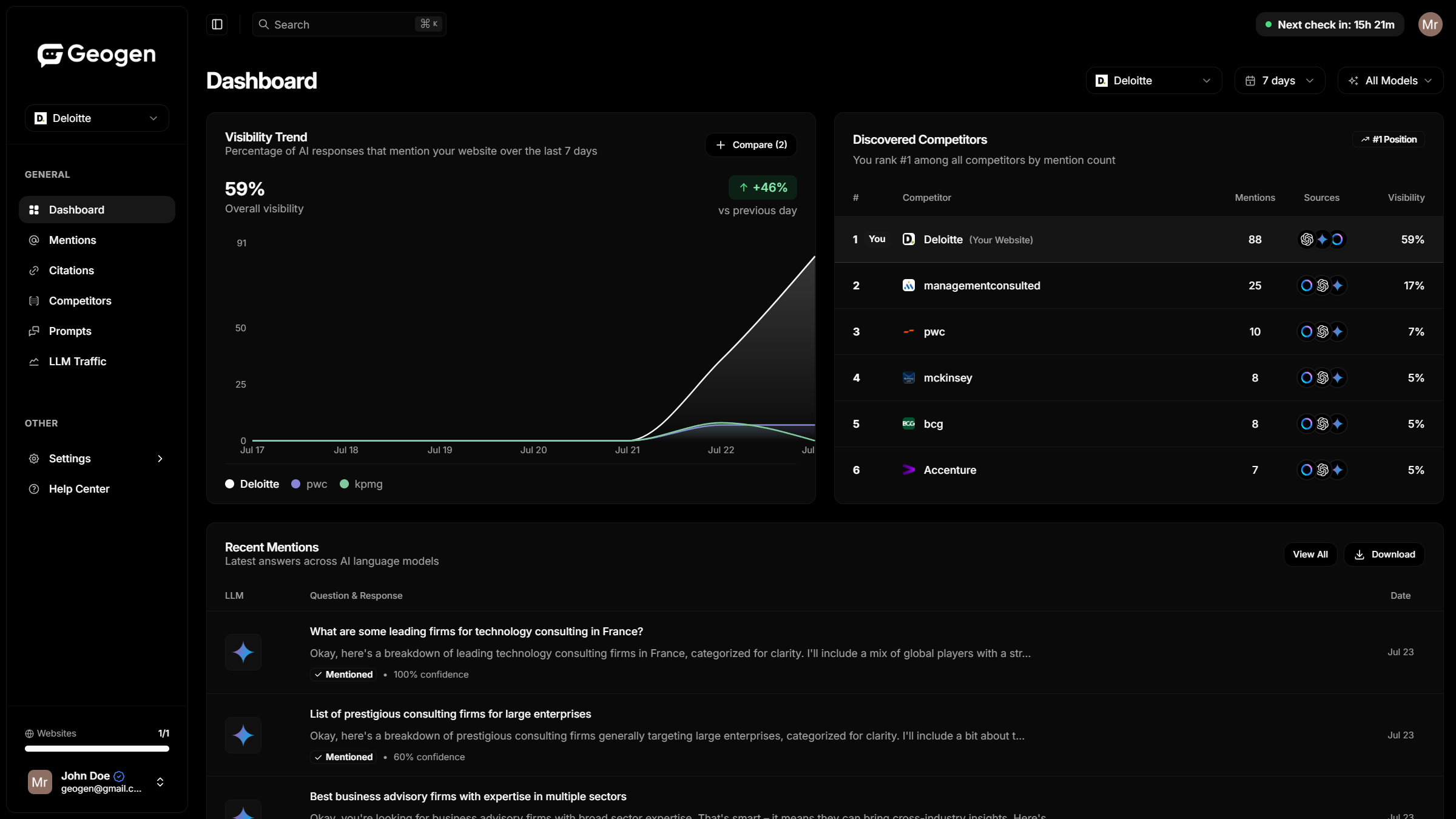
Task: Click the 59% overall visibility value
Action: tap(244, 189)
